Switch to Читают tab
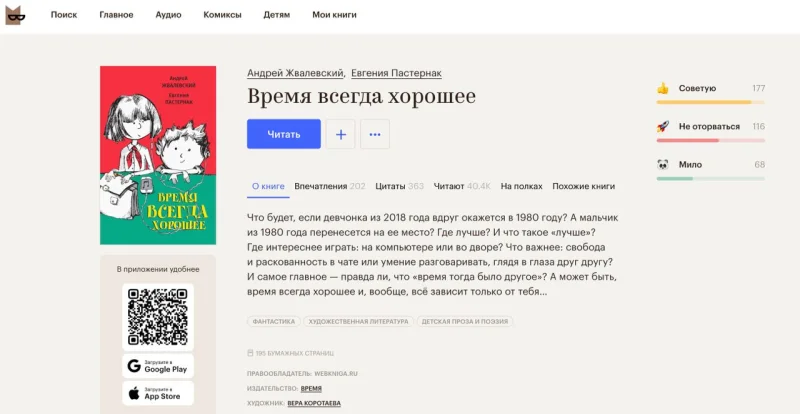Screen dimensions: 800x414 pyautogui.click(x=462, y=186)
